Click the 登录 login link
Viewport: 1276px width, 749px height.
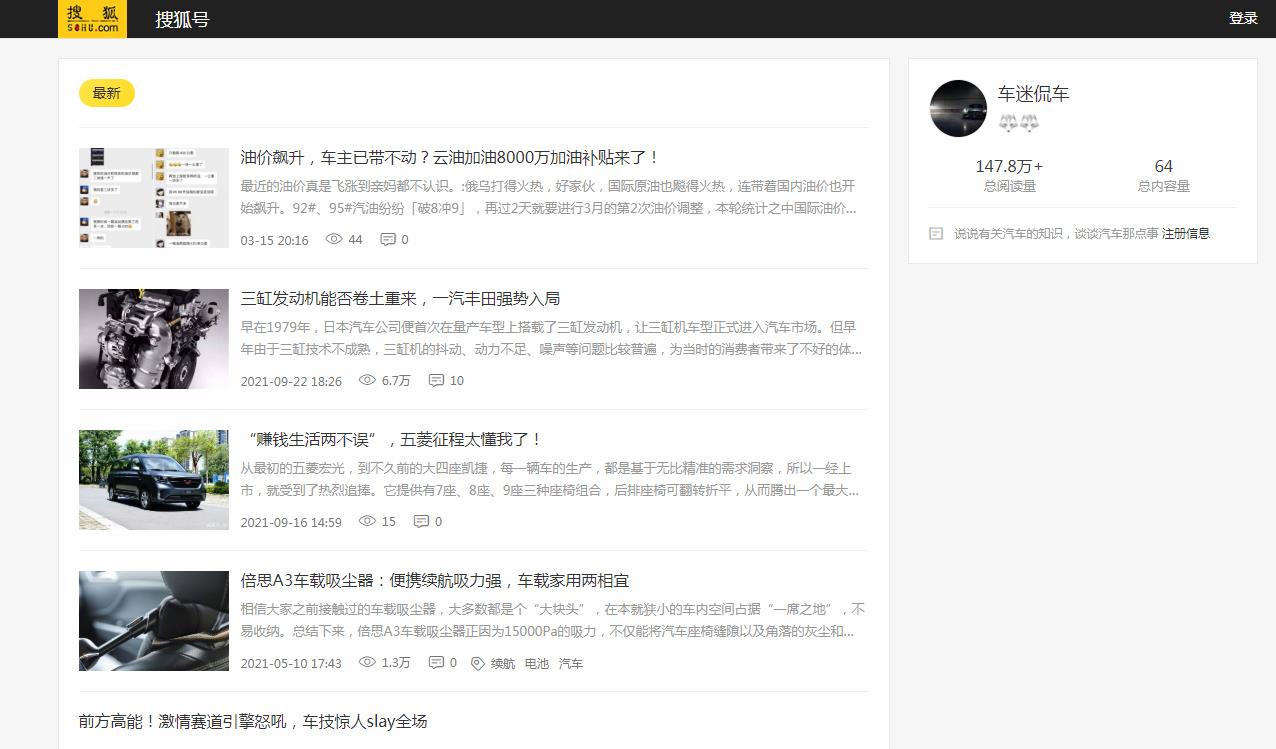click(1243, 18)
